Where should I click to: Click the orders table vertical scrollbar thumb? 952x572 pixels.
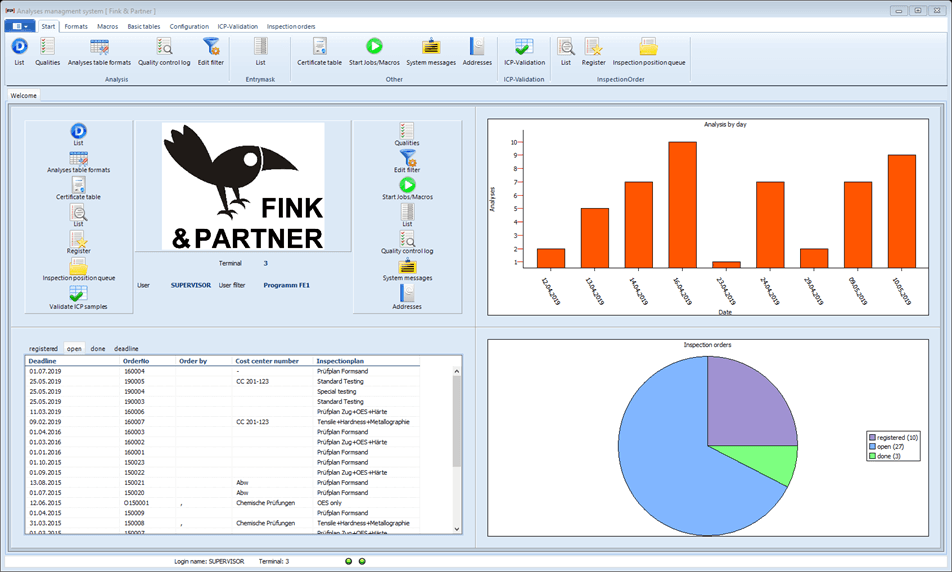[457, 421]
